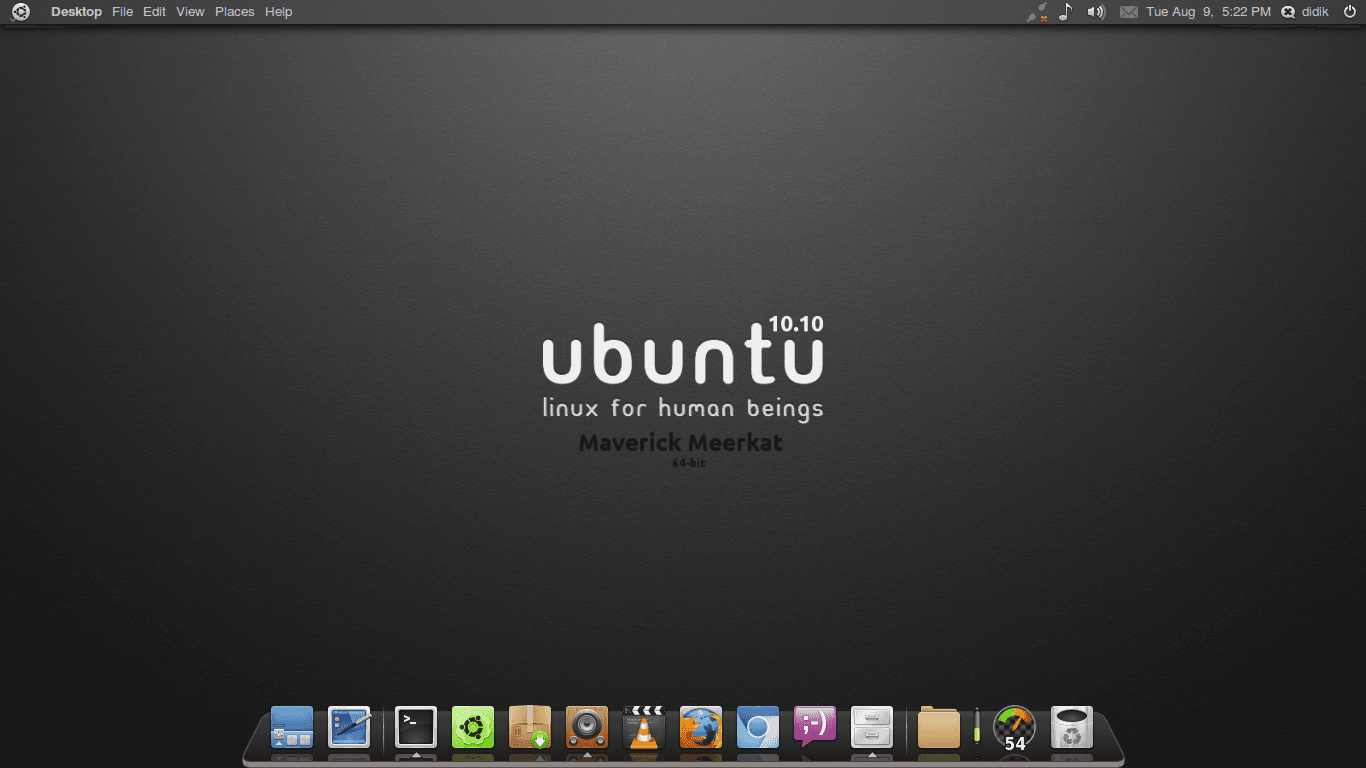The height and width of the screenshot is (768, 1366).
Task: Click the mail envelope indicator in the panel
Action: click(x=1130, y=11)
